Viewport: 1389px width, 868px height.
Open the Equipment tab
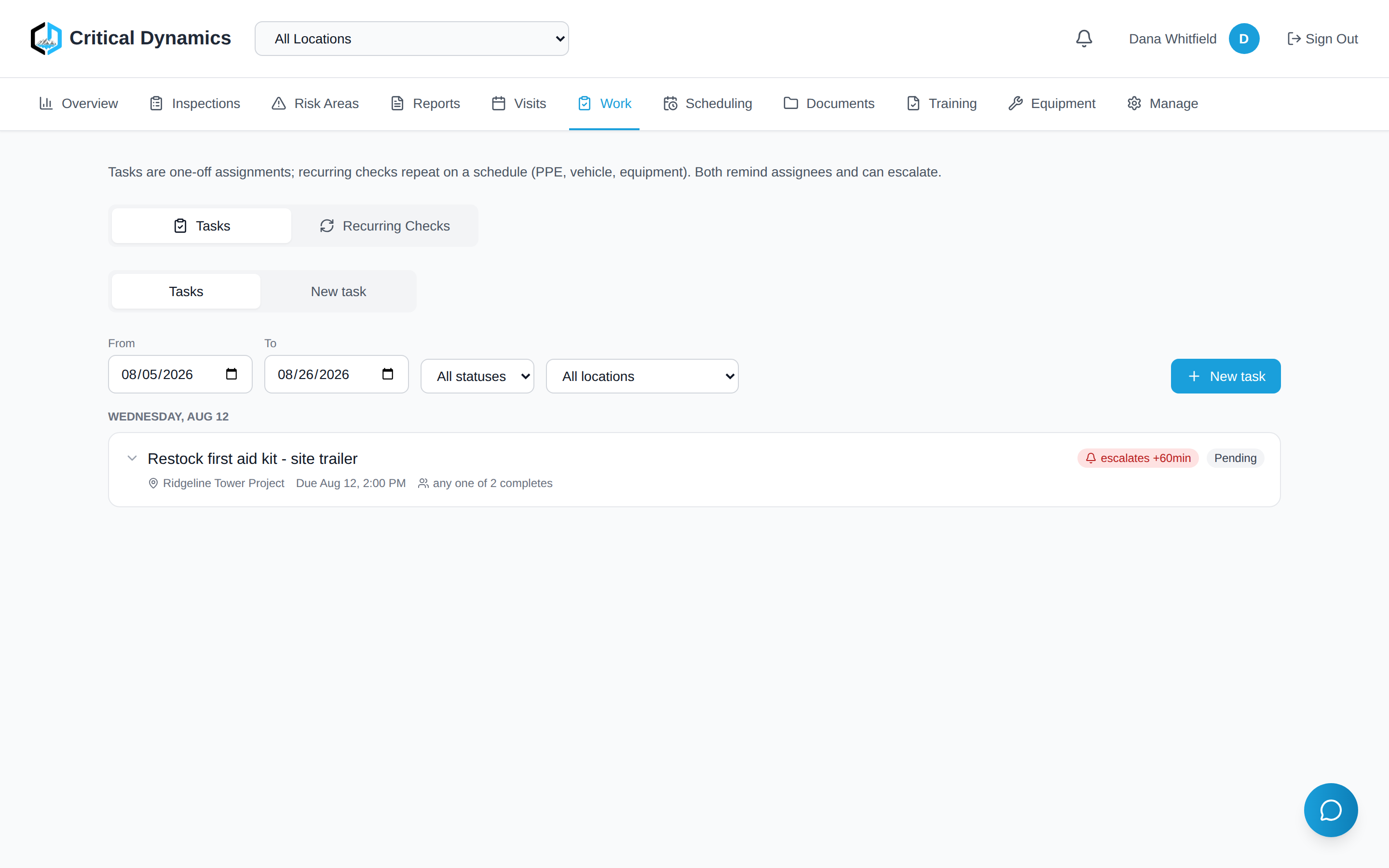click(x=1051, y=103)
